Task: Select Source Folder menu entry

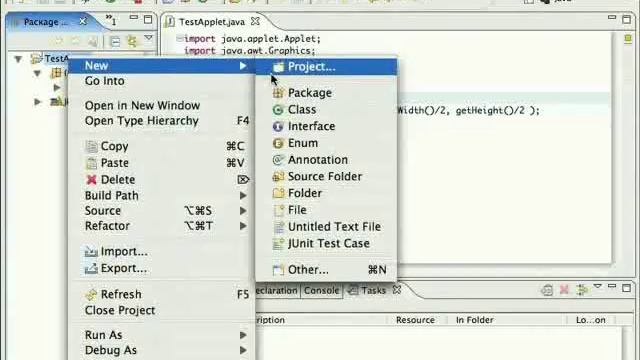Action: [326, 176]
